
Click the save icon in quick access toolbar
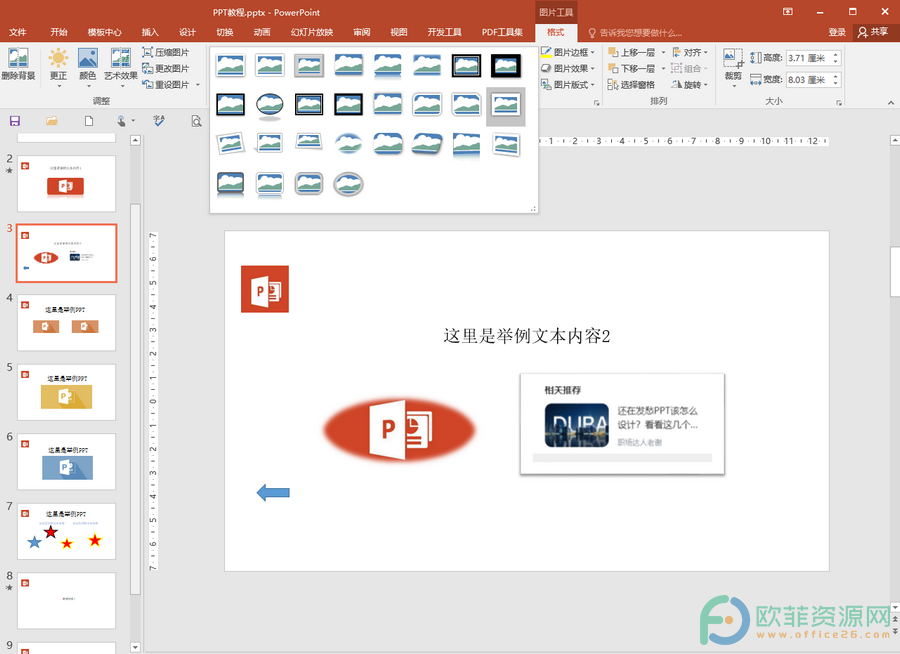pos(15,121)
